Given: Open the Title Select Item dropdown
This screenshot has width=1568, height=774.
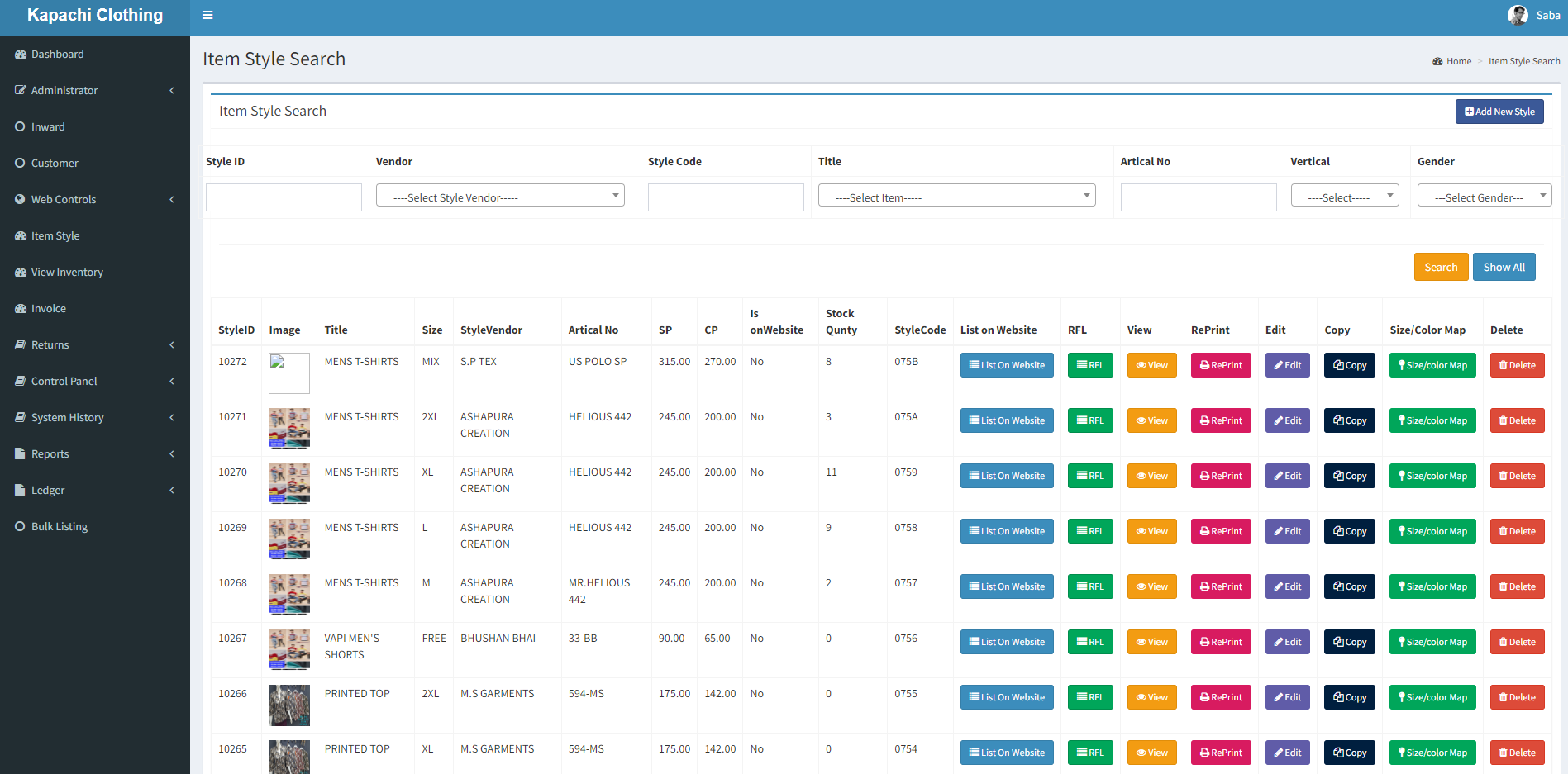Looking at the screenshot, I should [956, 197].
